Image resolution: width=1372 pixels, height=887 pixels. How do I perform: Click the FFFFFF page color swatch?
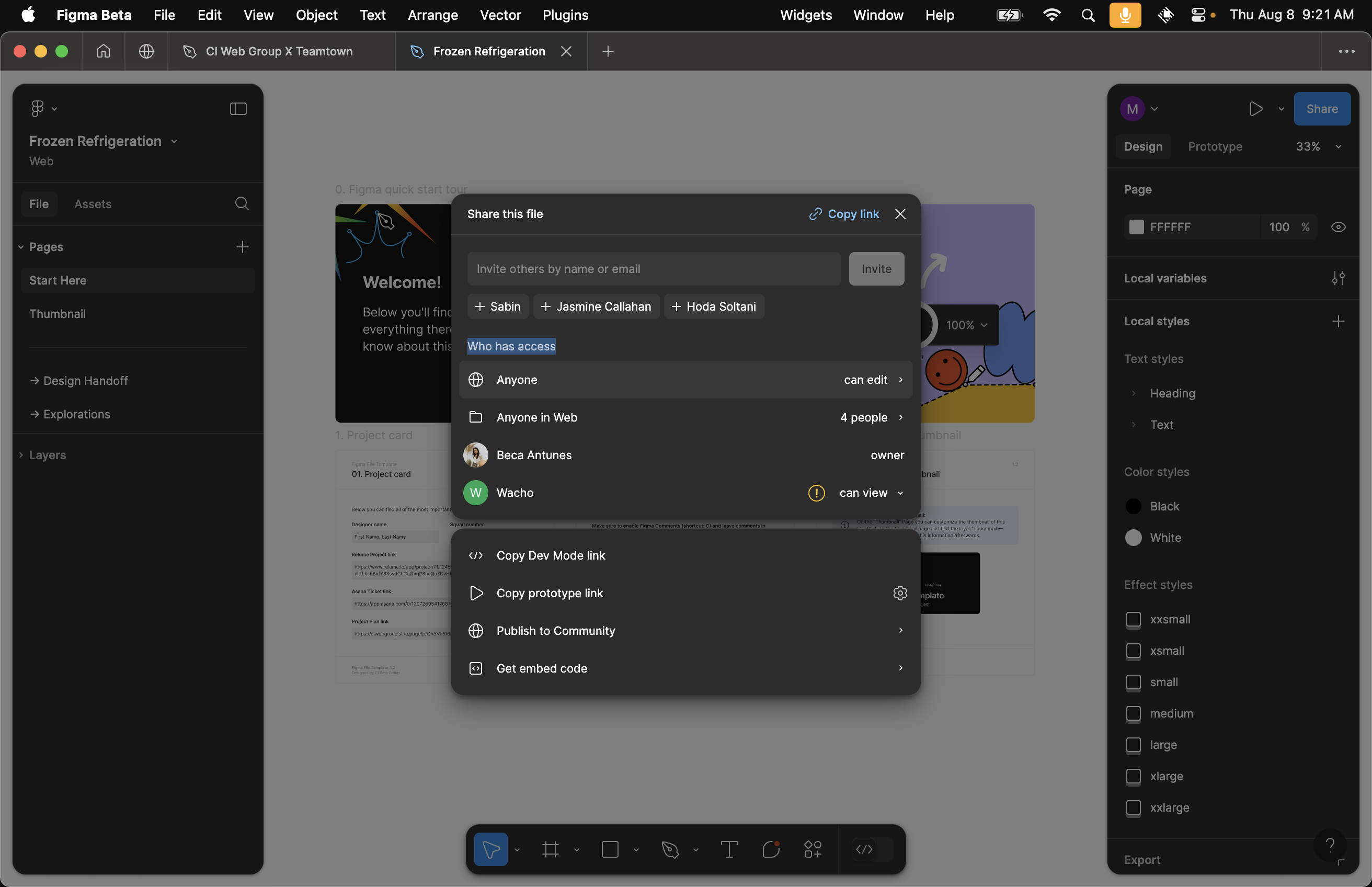click(x=1136, y=227)
